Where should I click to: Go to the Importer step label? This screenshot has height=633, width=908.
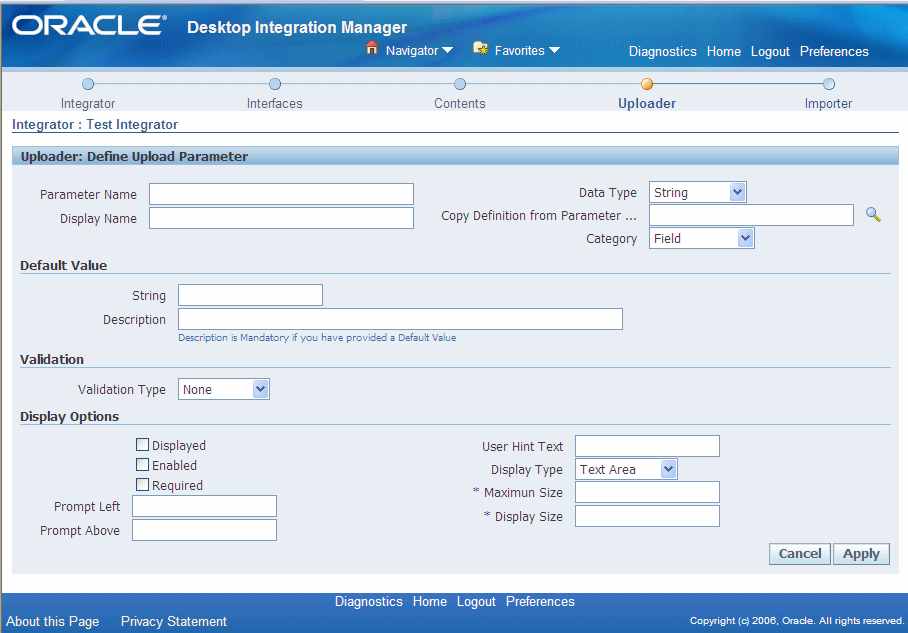pyautogui.click(x=828, y=104)
